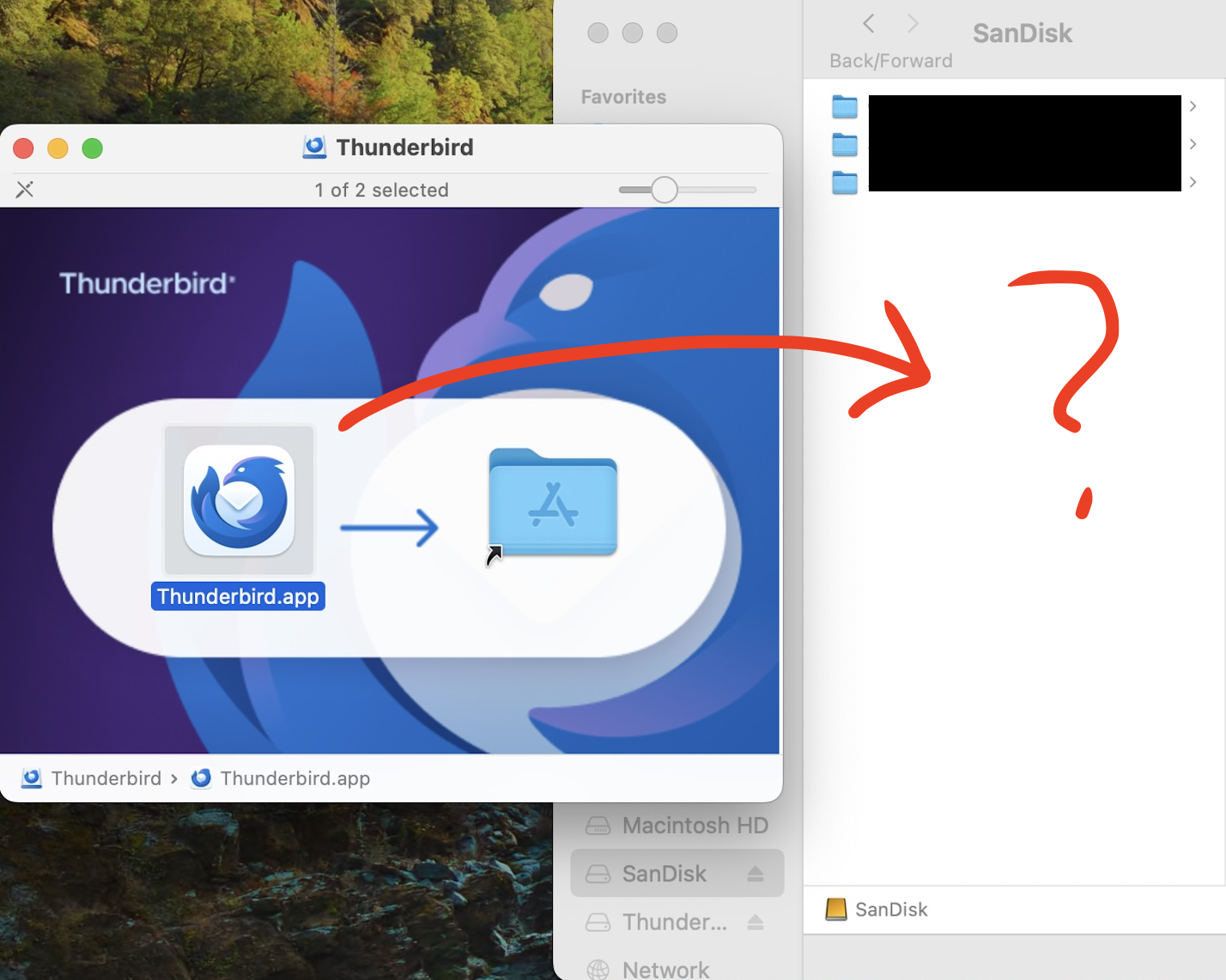Screen dimensions: 1226x980
Task: Click the customize toolbar icon in Thunderbird window
Action: click(x=25, y=190)
